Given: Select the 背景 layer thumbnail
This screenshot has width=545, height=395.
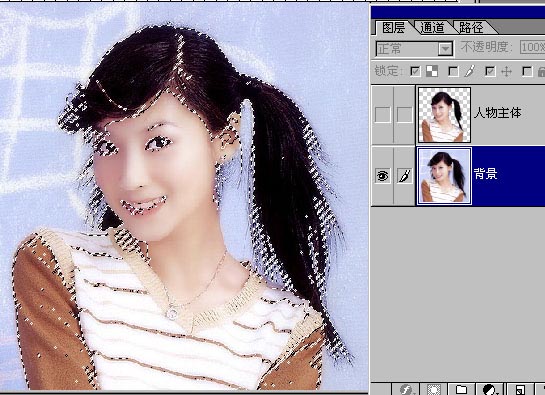Looking at the screenshot, I should [444, 176].
